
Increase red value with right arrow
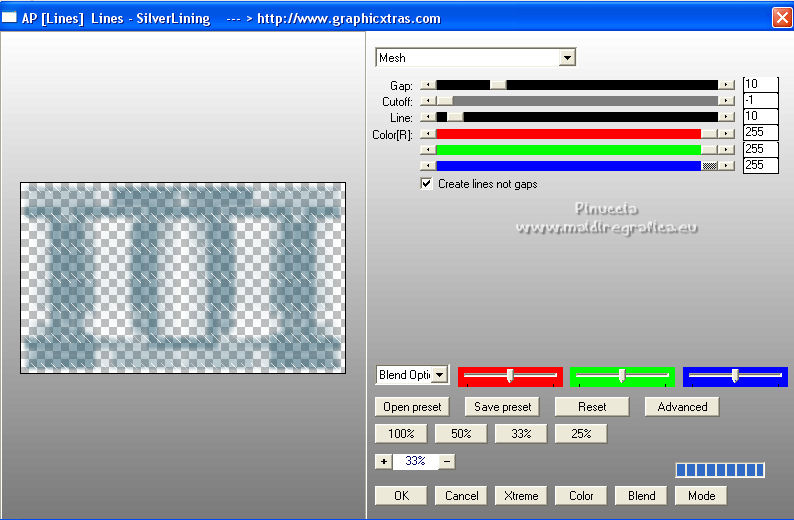726,134
